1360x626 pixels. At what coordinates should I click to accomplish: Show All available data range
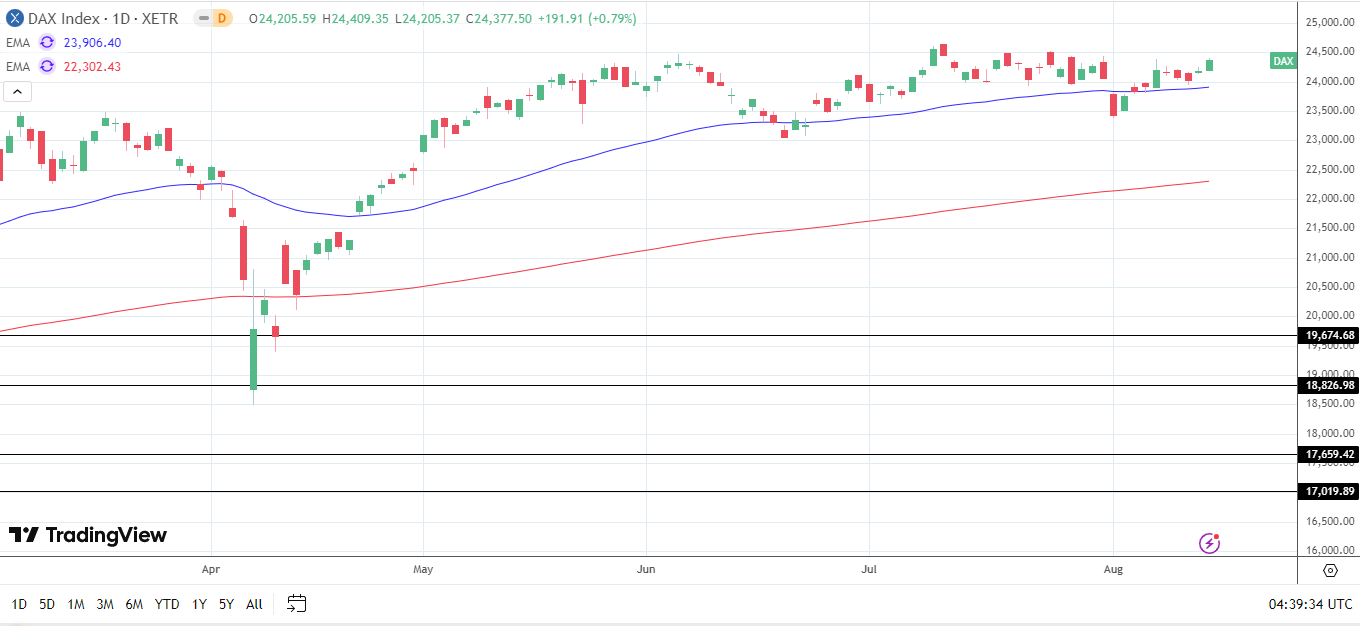pyautogui.click(x=254, y=604)
